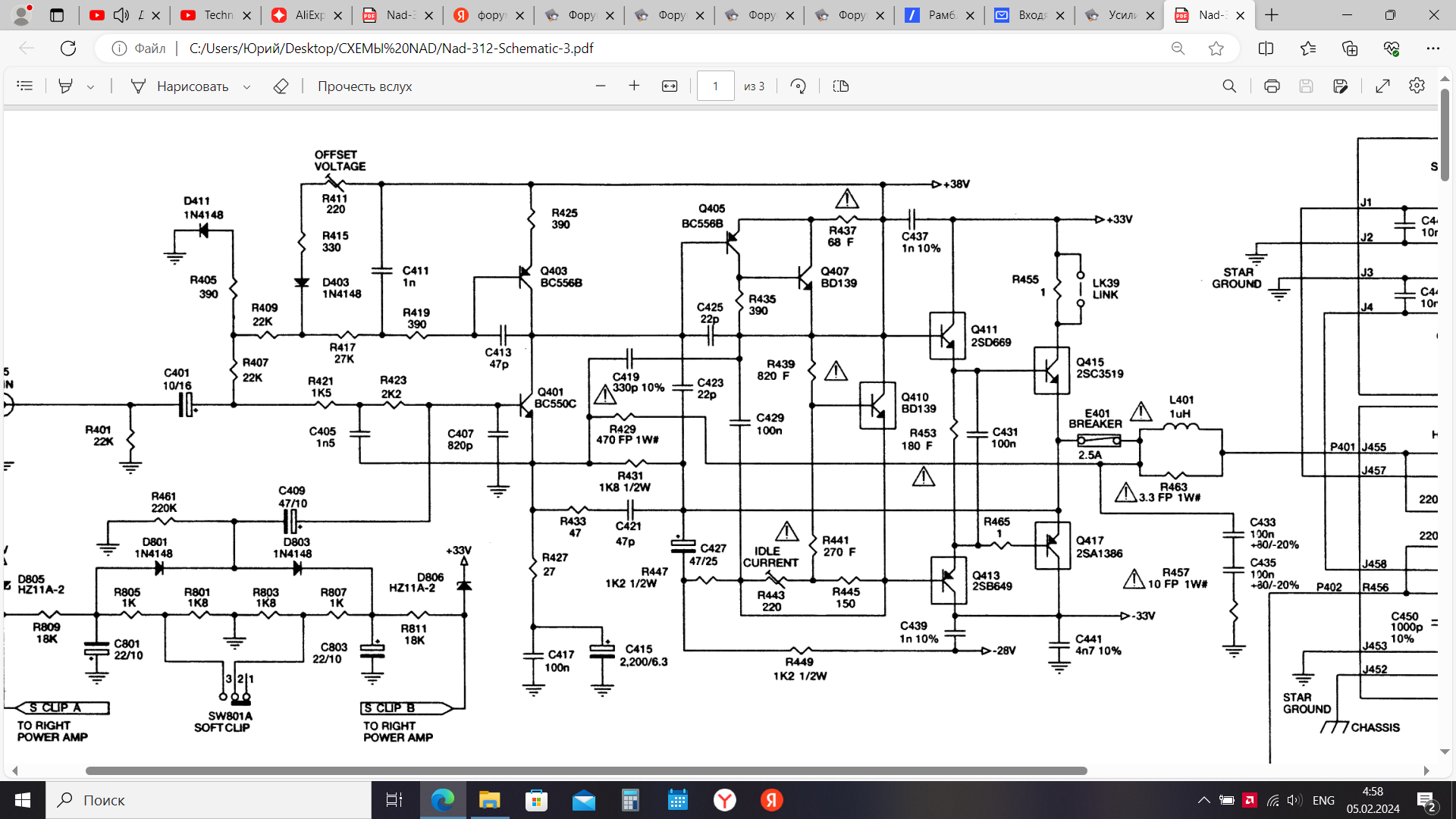Open the PDF toolbar settings gear
The image size is (1456, 819).
coord(1417,86)
